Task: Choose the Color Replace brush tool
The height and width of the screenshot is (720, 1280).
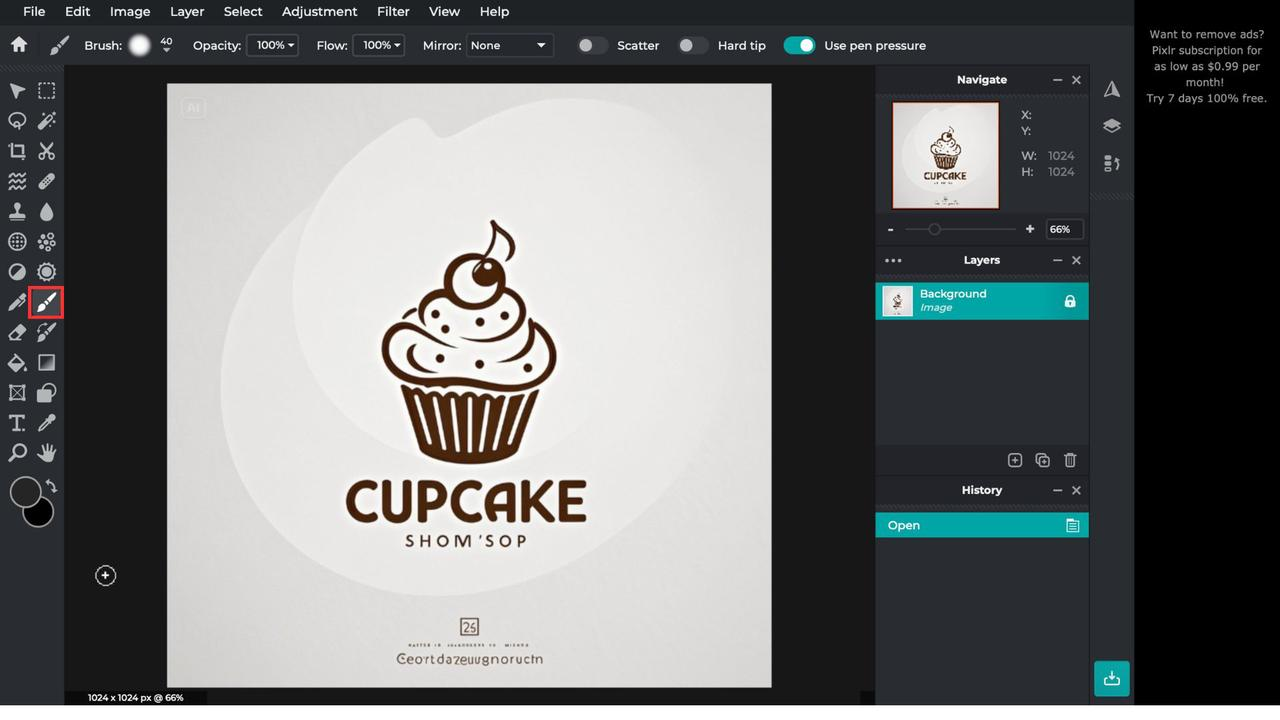Action: click(x=47, y=332)
